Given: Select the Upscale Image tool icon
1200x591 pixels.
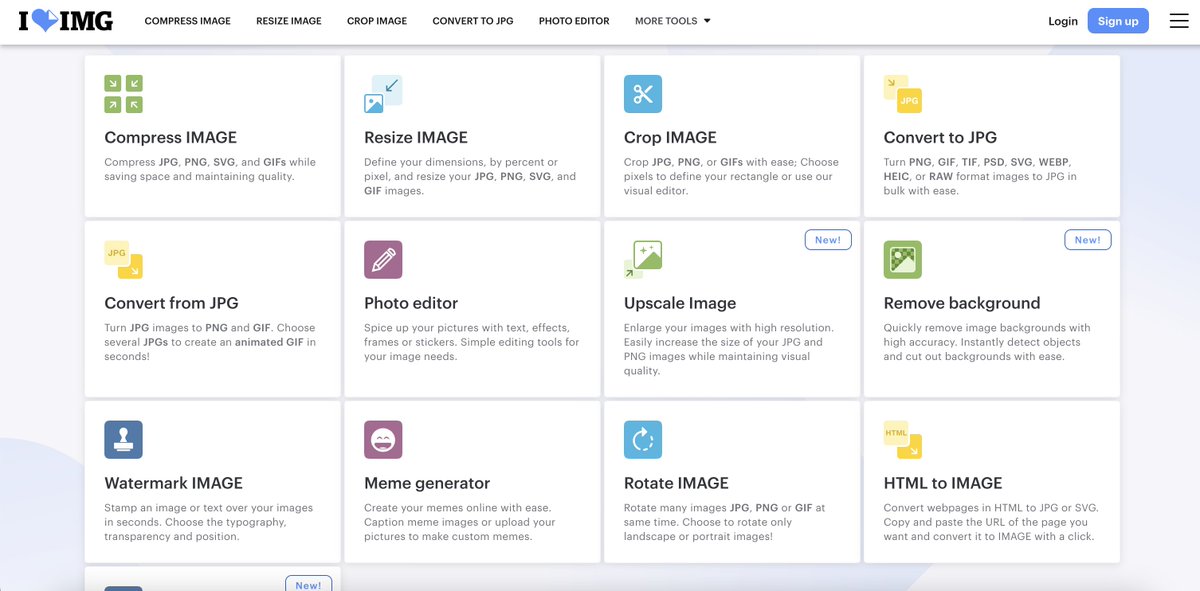Looking at the screenshot, I should [642, 258].
